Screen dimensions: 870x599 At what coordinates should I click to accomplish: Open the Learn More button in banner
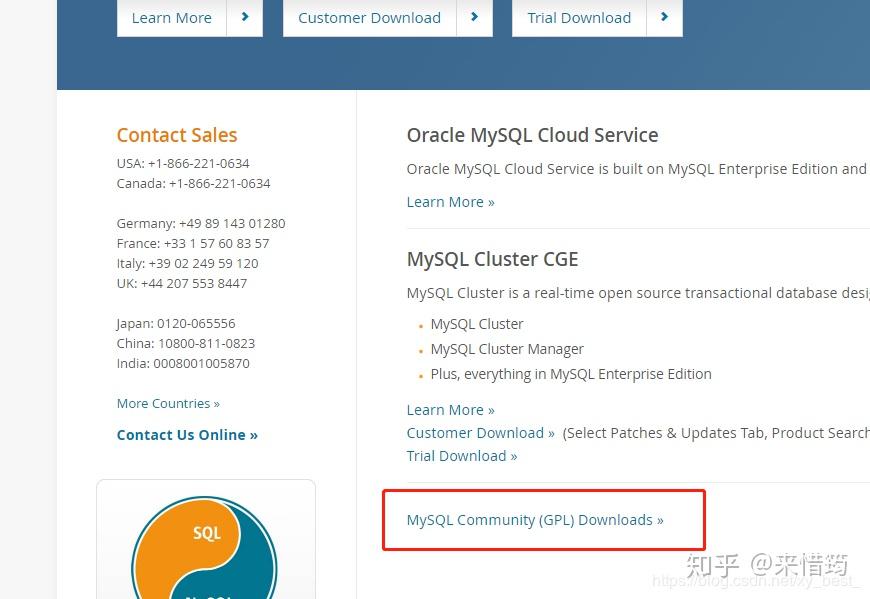pyautogui.click(x=171, y=18)
